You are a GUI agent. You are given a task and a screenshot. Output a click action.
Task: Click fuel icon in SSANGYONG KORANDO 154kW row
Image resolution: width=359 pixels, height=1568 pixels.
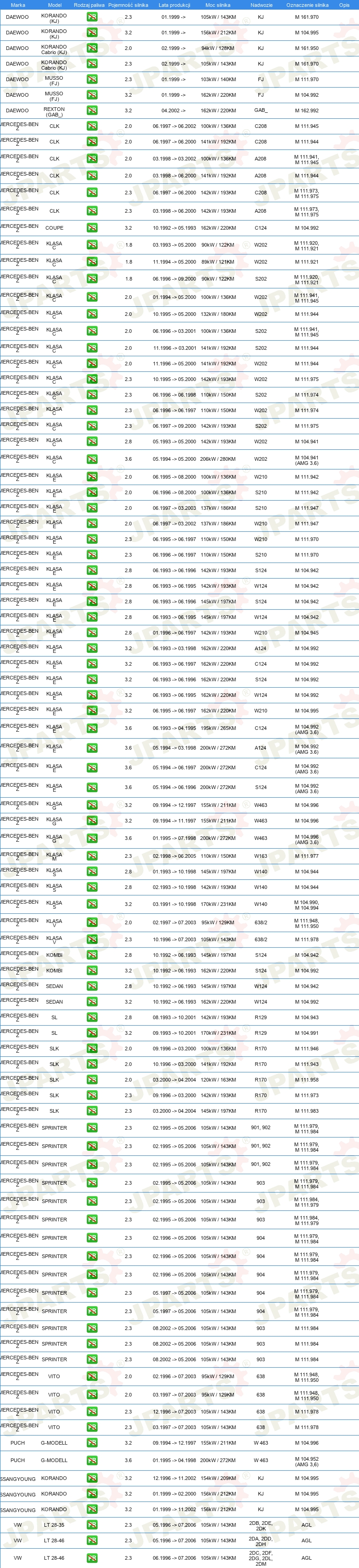[x=92, y=1479]
